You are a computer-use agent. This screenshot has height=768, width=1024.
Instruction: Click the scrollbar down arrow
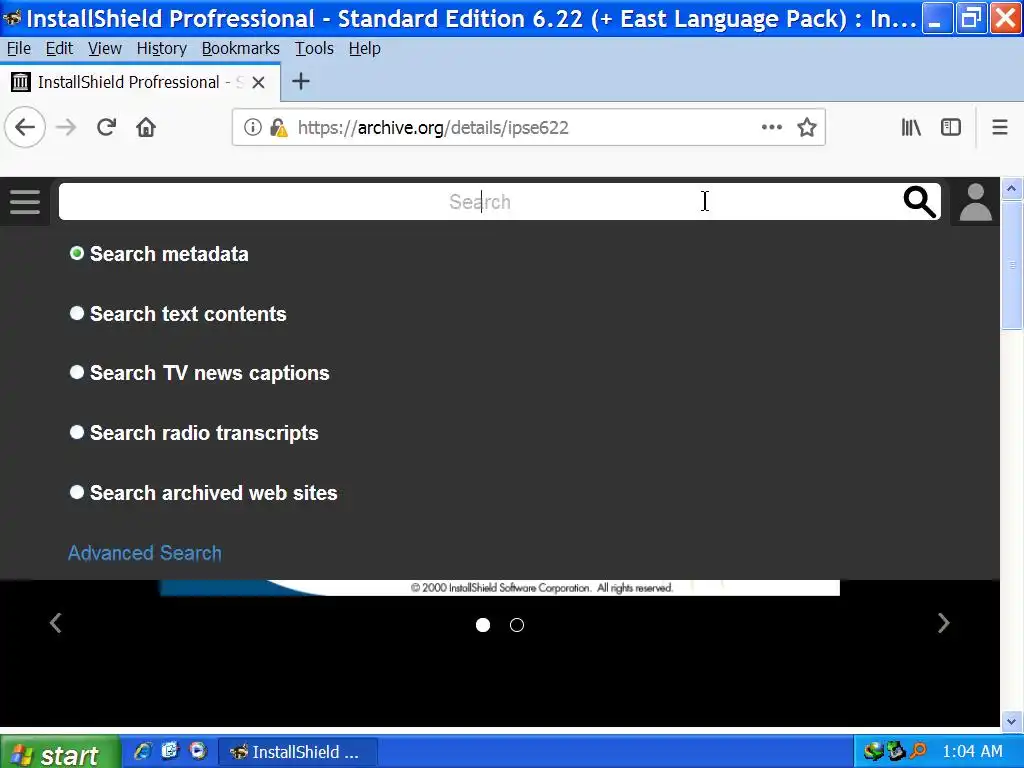[1012, 722]
